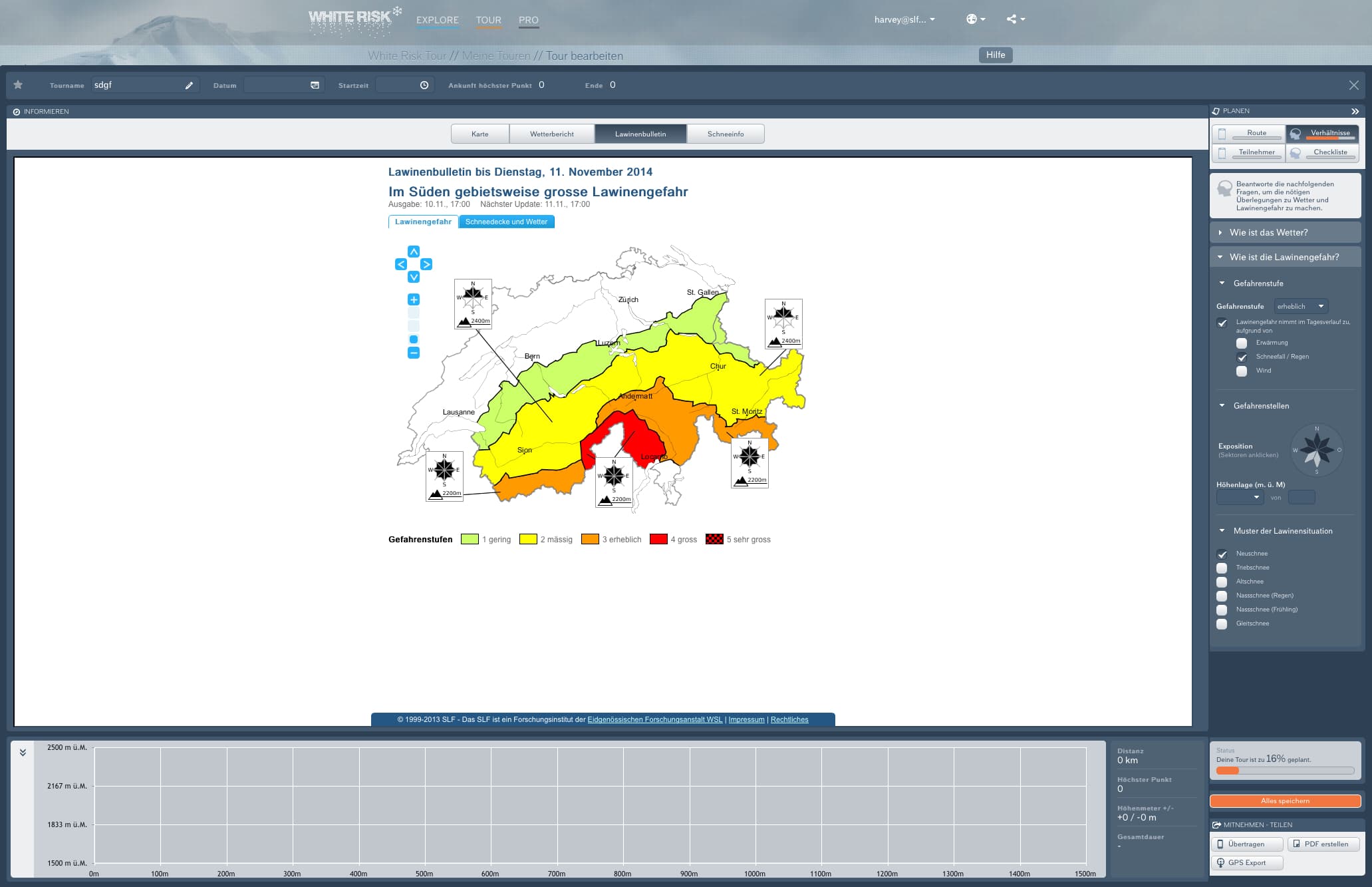The image size is (1372, 887).
Task: Collapse the elevation profile panel
Action: tap(23, 753)
